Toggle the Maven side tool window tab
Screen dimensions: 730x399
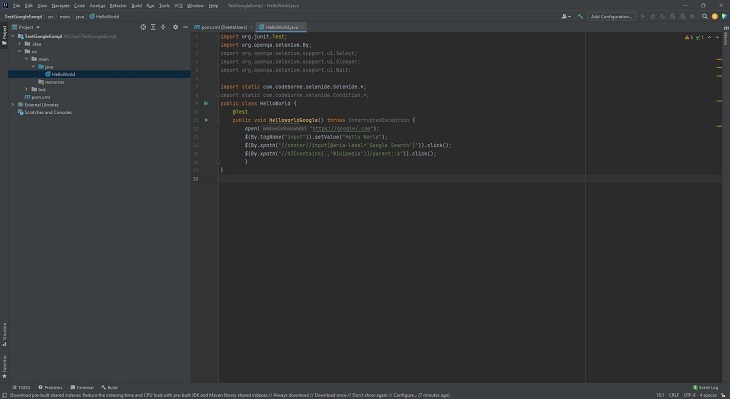click(725, 35)
